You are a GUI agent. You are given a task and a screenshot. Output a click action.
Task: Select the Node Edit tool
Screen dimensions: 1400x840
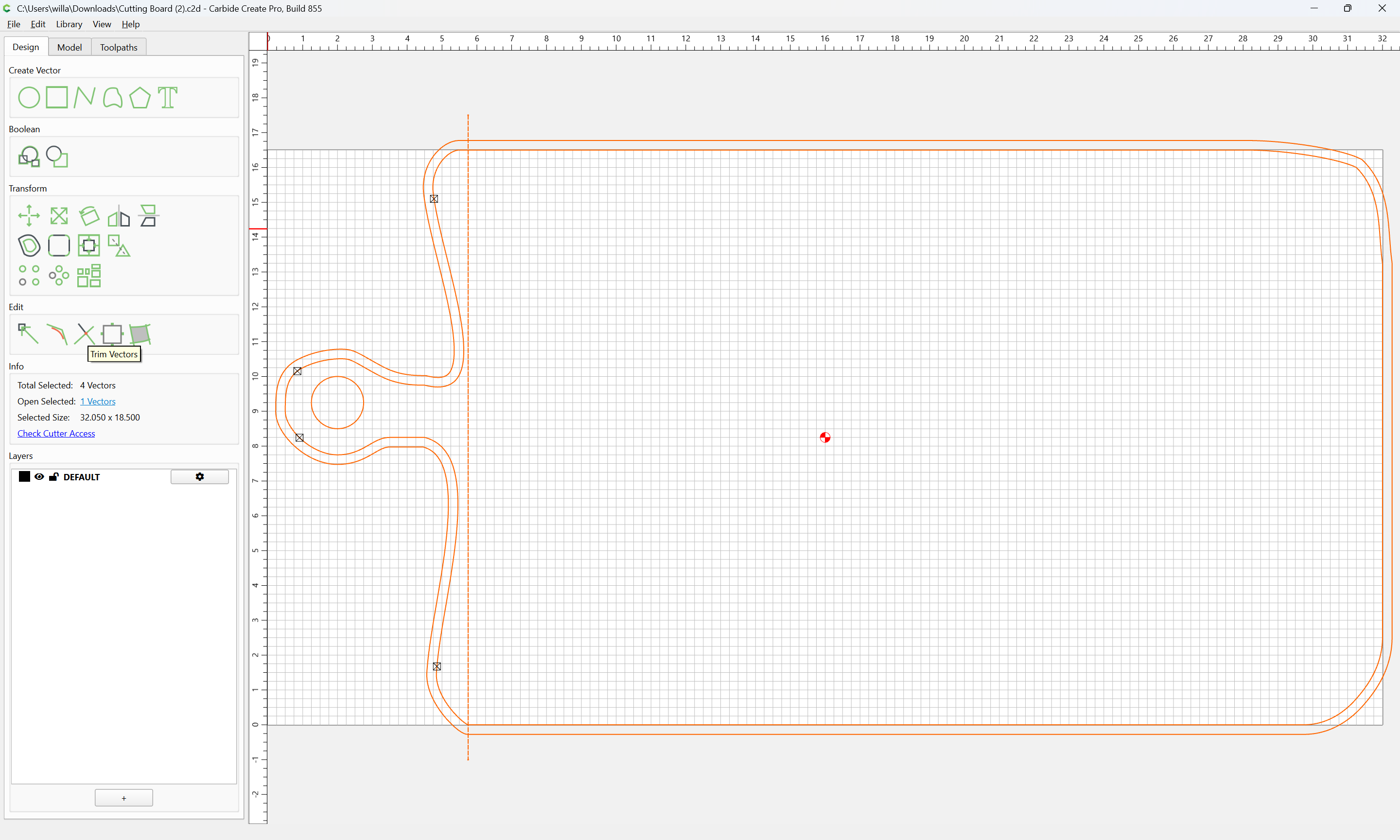tap(28, 334)
